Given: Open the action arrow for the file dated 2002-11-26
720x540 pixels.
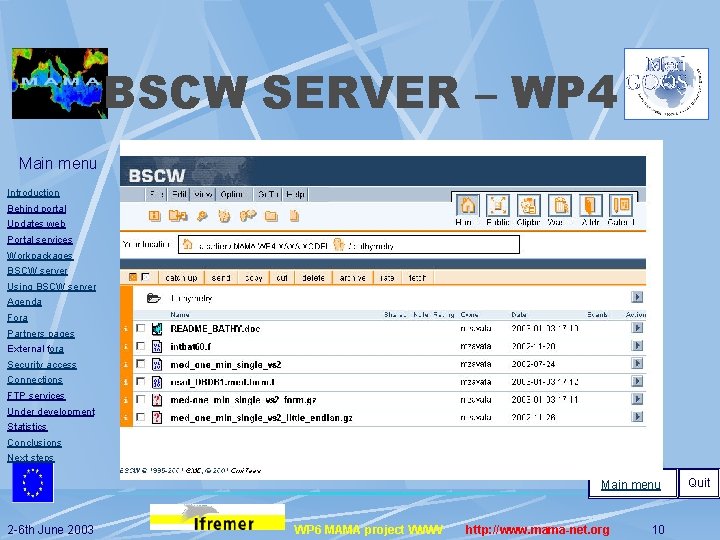Looking at the screenshot, I should [x=636, y=417].
